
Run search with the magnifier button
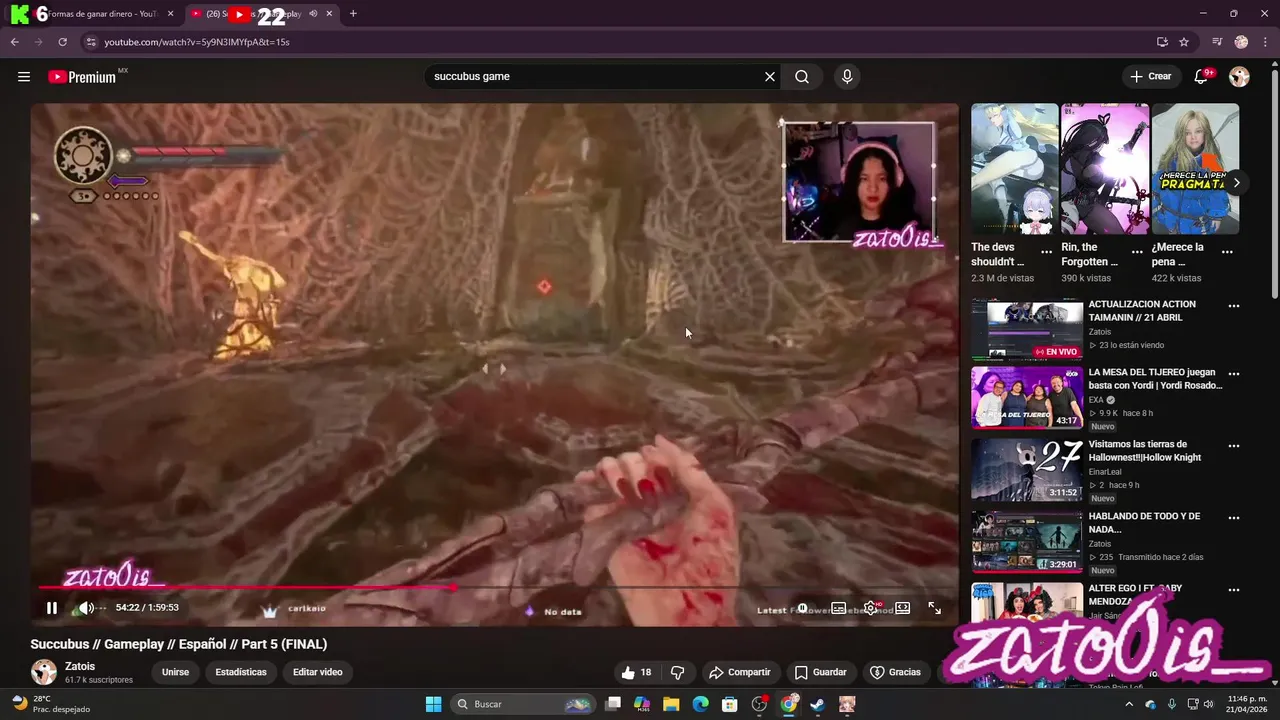pos(802,76)
